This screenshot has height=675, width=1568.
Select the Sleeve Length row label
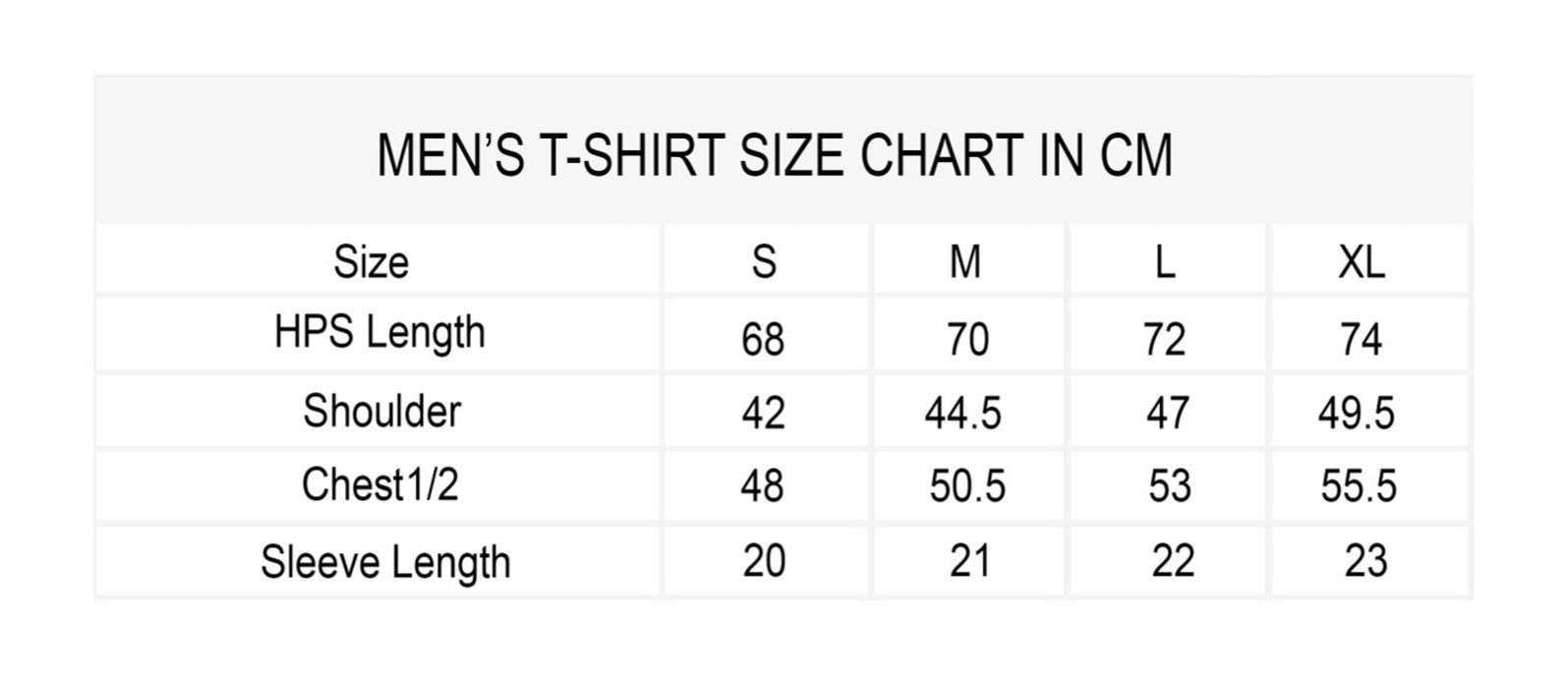(385, 562)
